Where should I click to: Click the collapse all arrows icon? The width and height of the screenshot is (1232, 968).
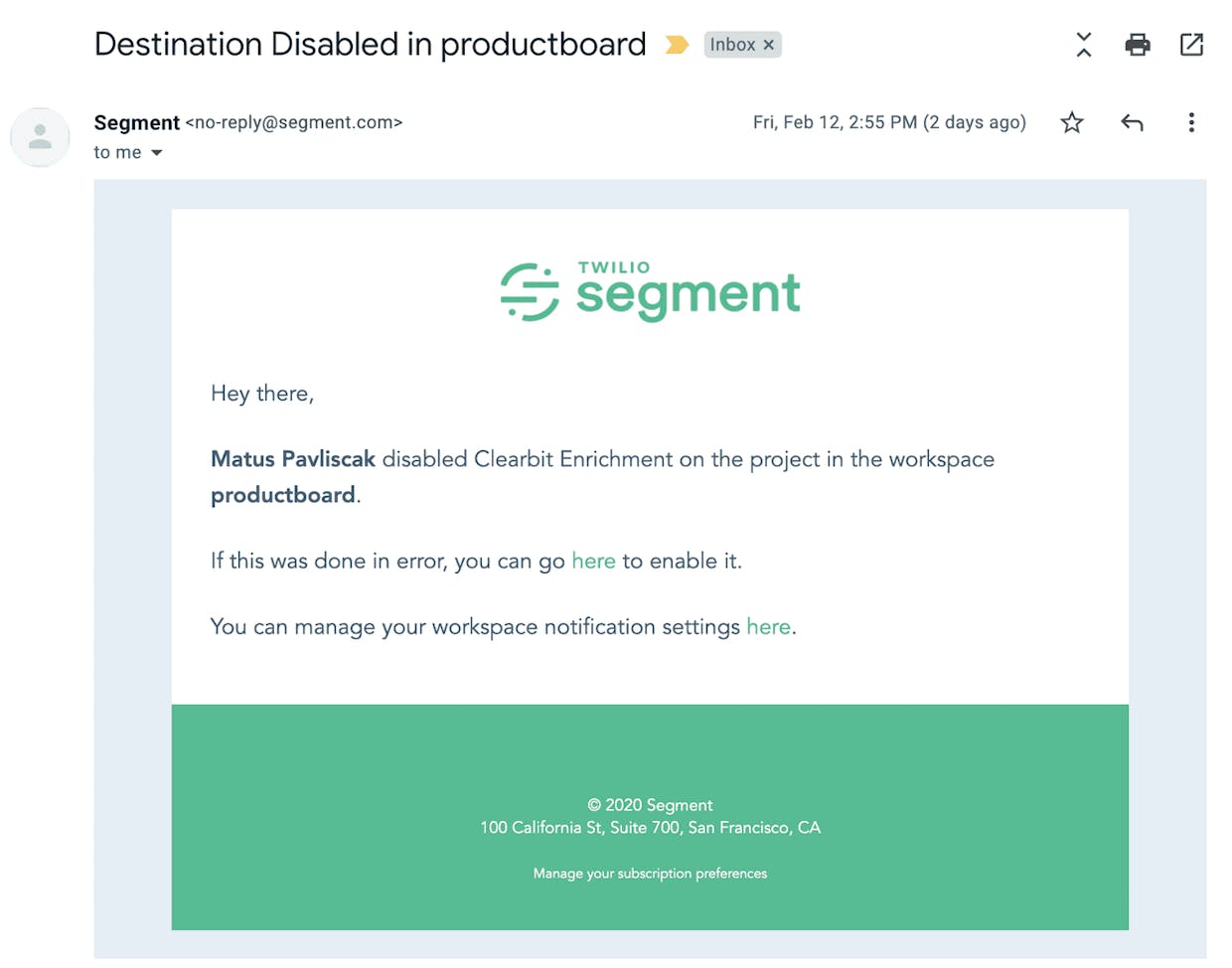tap(1084, 45)
